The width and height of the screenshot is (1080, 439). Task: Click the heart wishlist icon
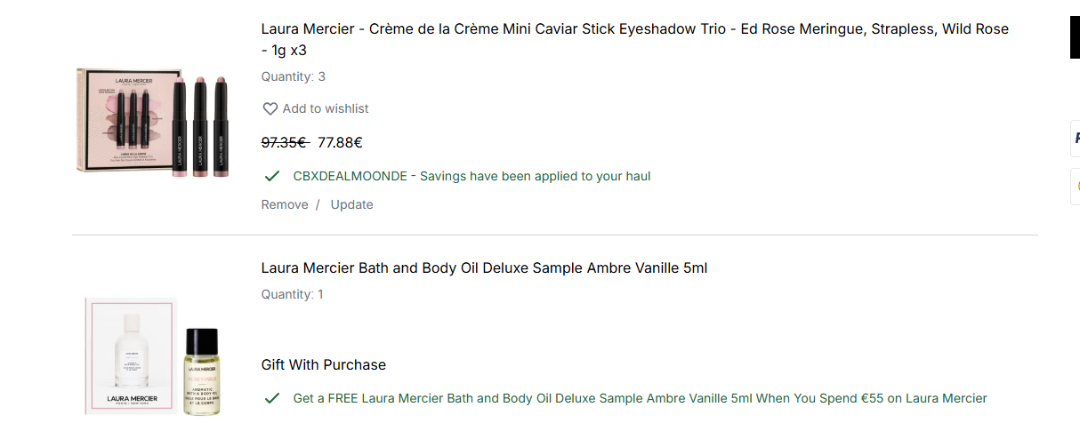(x=270, y=109)
